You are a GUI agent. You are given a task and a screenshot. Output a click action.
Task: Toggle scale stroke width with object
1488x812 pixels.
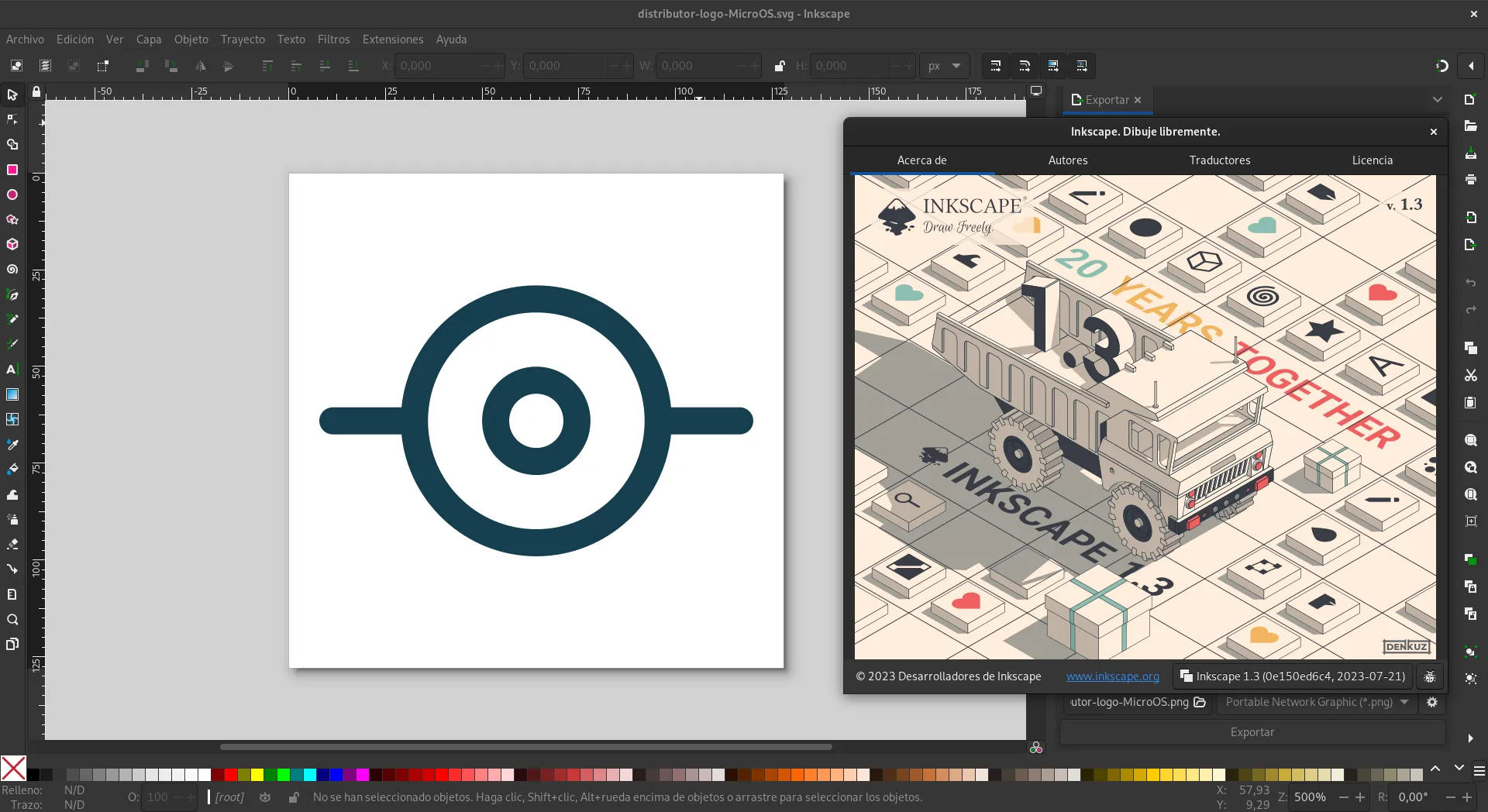[x=996, y=66]
